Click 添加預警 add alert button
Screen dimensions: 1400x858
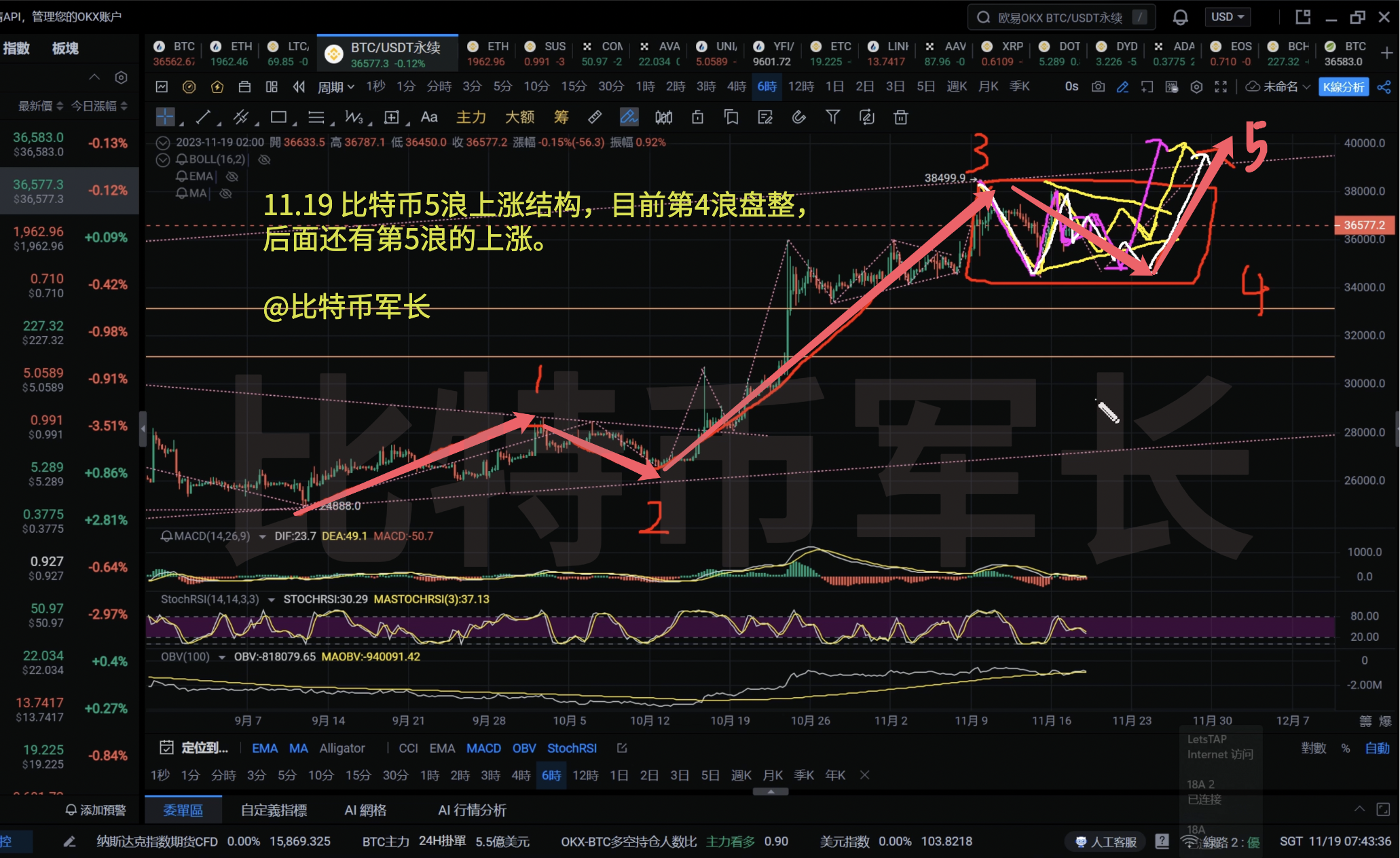point(95,810)
